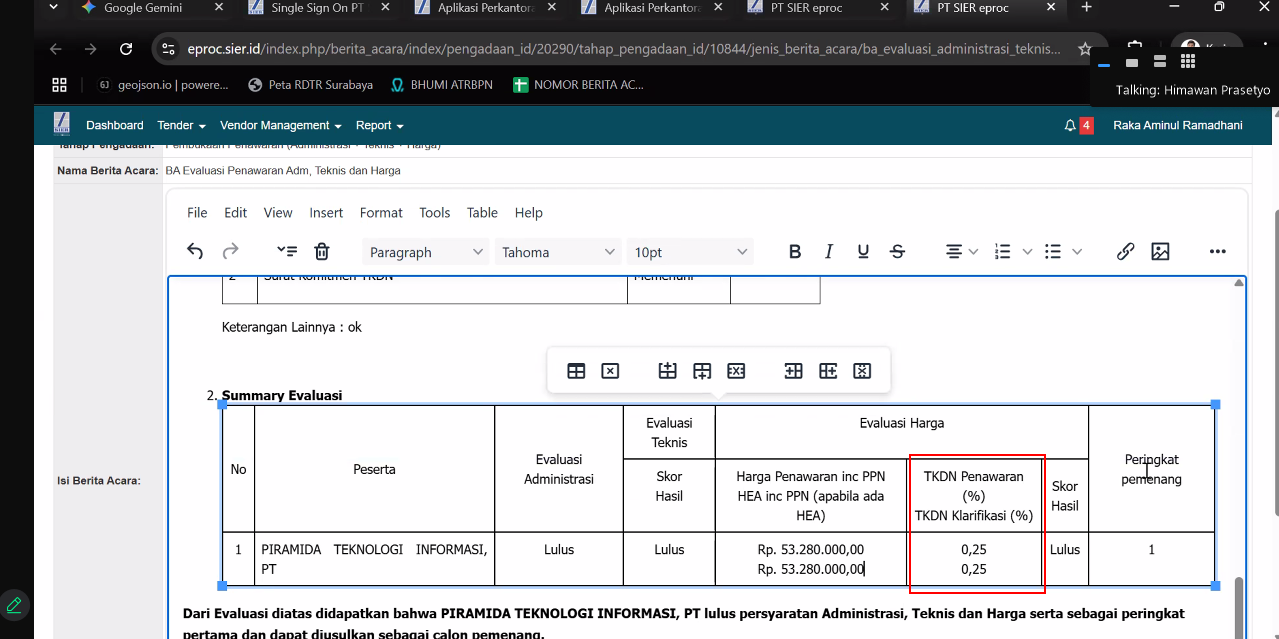Toggle italic formatting
This screenshot has width=1279, height=639.
pos(829,252)
